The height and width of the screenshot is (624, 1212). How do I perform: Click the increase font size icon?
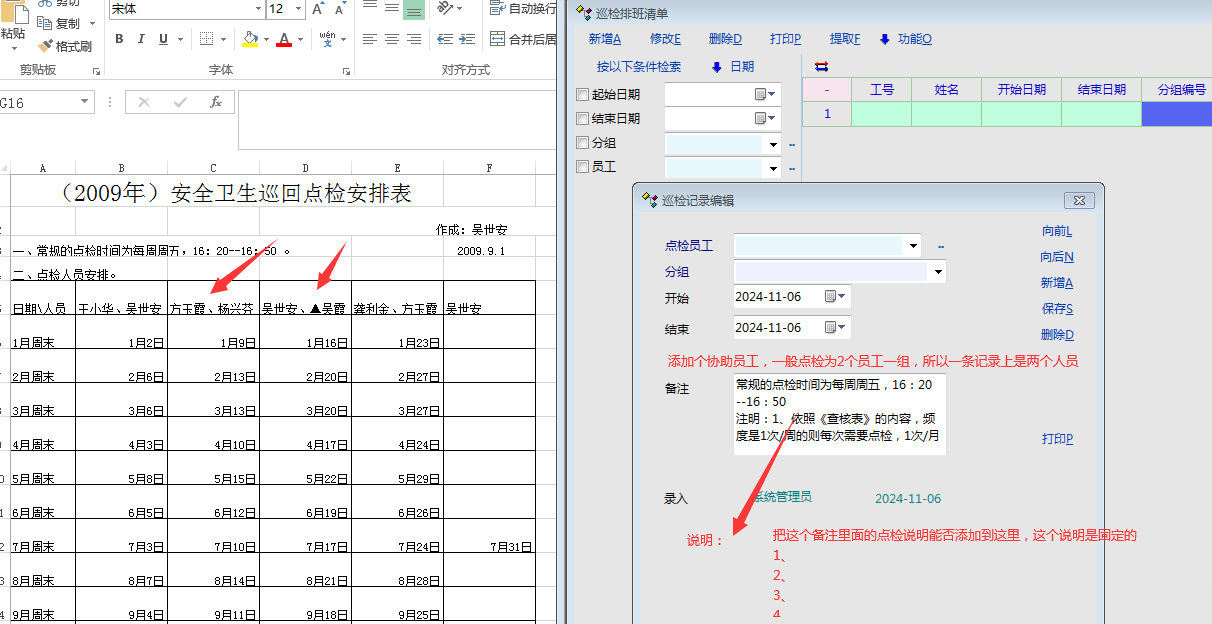click(x=318, y=9)
